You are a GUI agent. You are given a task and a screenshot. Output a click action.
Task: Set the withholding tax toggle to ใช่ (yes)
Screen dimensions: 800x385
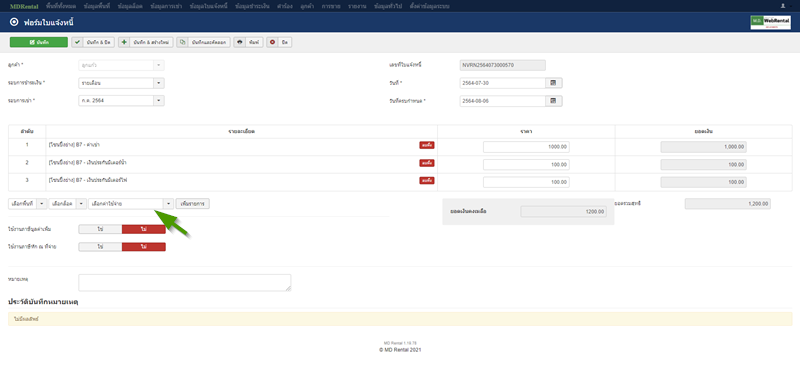pyautogui.click(x=101, y=247)
